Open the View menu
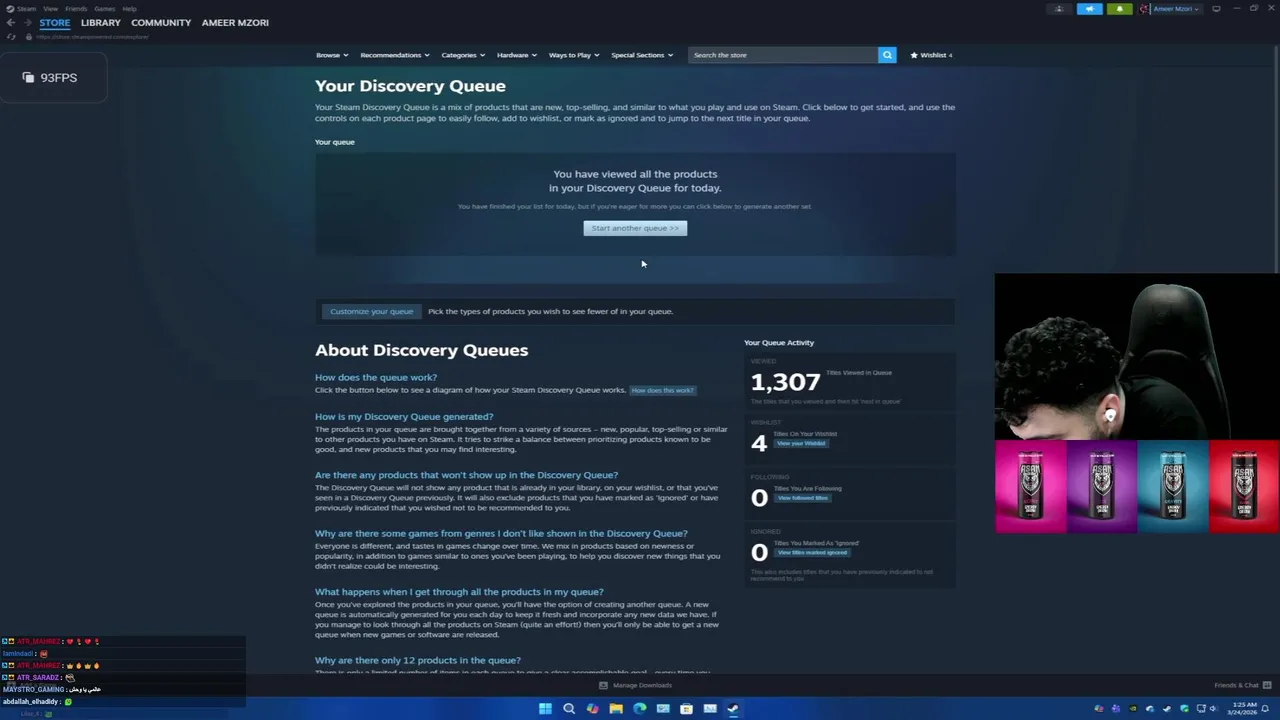The width and height of the screenshot is (1280, 720). (x=50, y=9)
